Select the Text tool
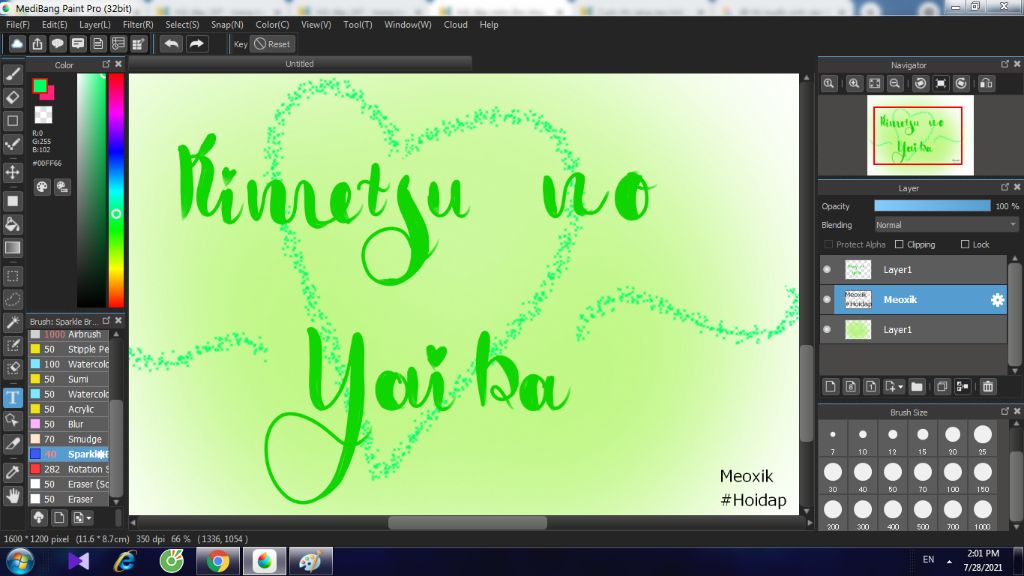This screenshot has height=576, width=1024. coord(12,398)
